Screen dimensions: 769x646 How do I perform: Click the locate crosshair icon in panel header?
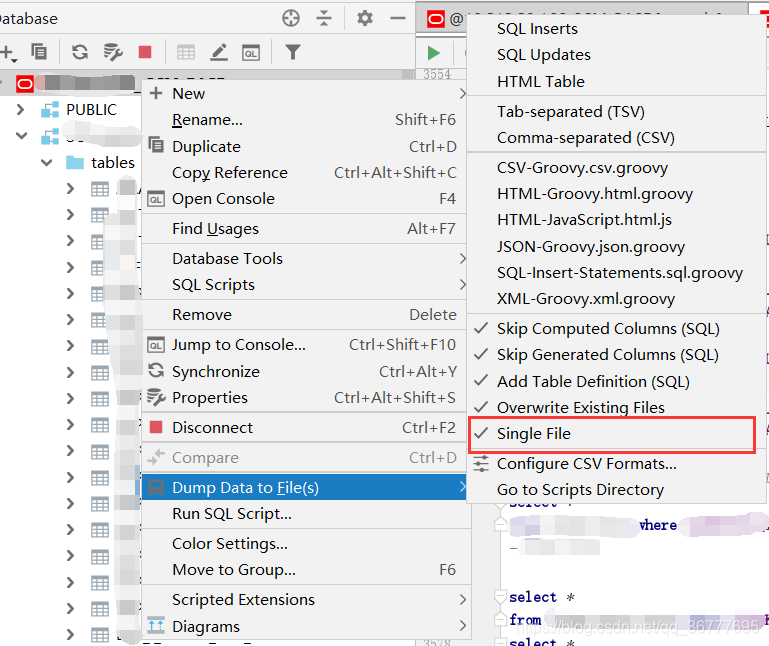pos(291,18)
